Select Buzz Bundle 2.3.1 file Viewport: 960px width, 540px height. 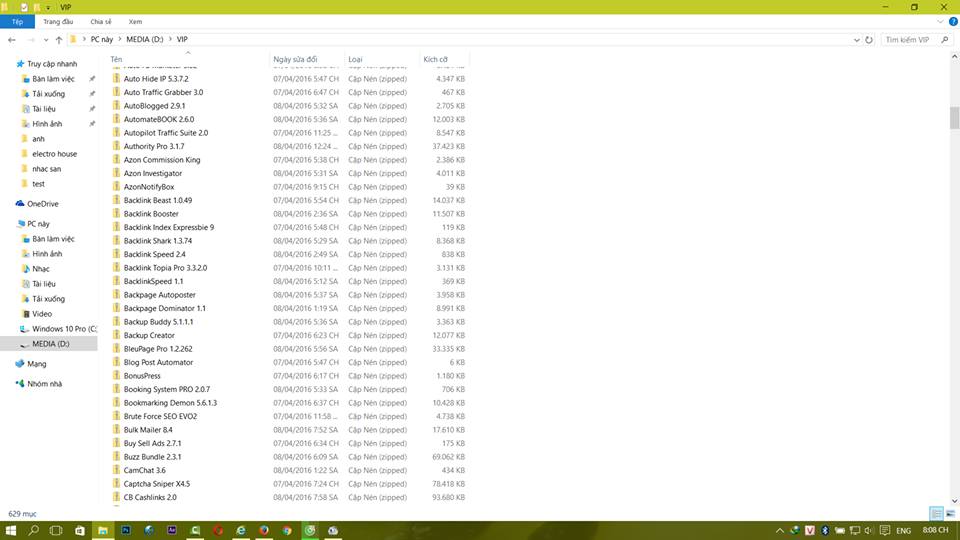pos(152,457)
